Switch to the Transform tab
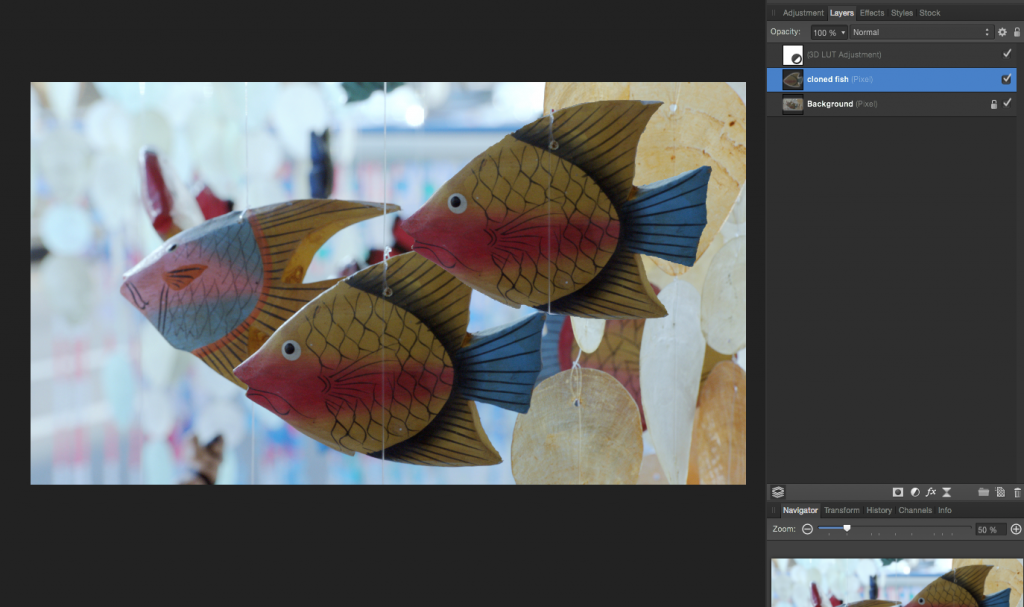The image size is (1024, 607). pos(842,510)
